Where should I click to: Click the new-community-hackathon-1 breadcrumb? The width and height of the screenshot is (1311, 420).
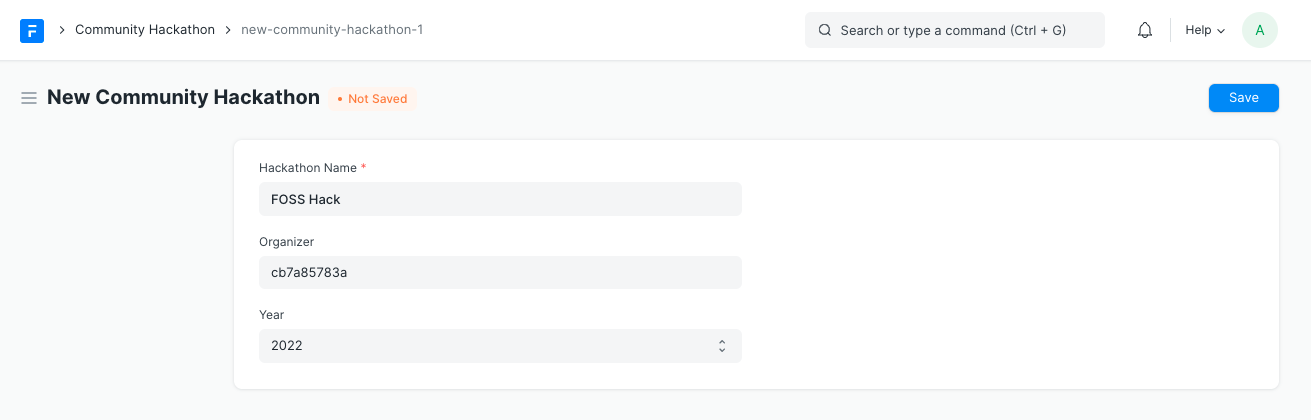coord(332,30)
